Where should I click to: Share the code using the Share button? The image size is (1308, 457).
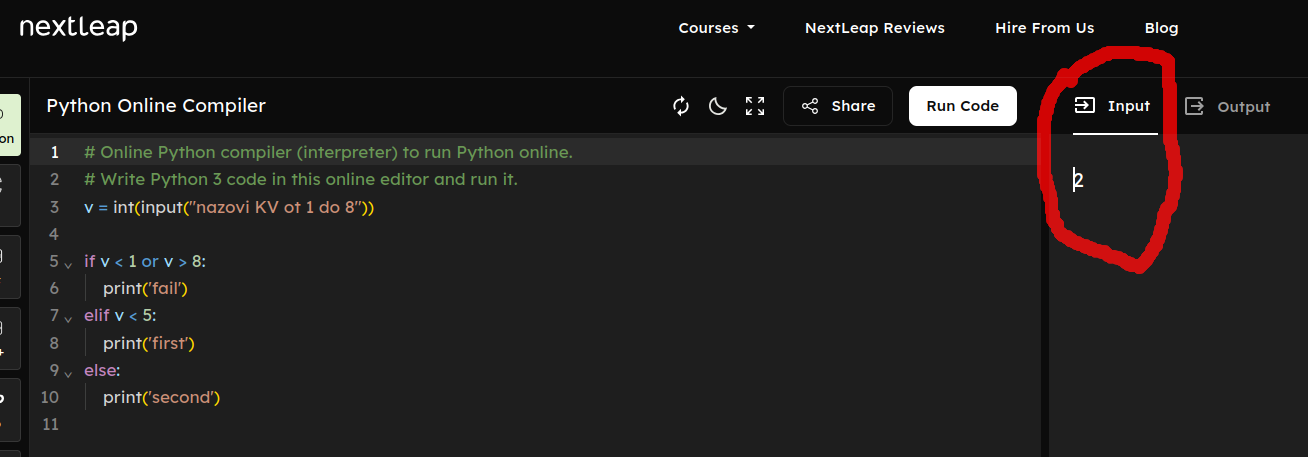pos(838,106)
